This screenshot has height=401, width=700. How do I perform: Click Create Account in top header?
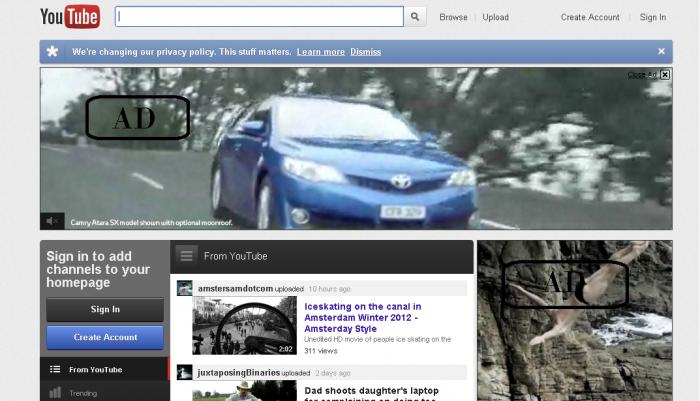[590, 17]
